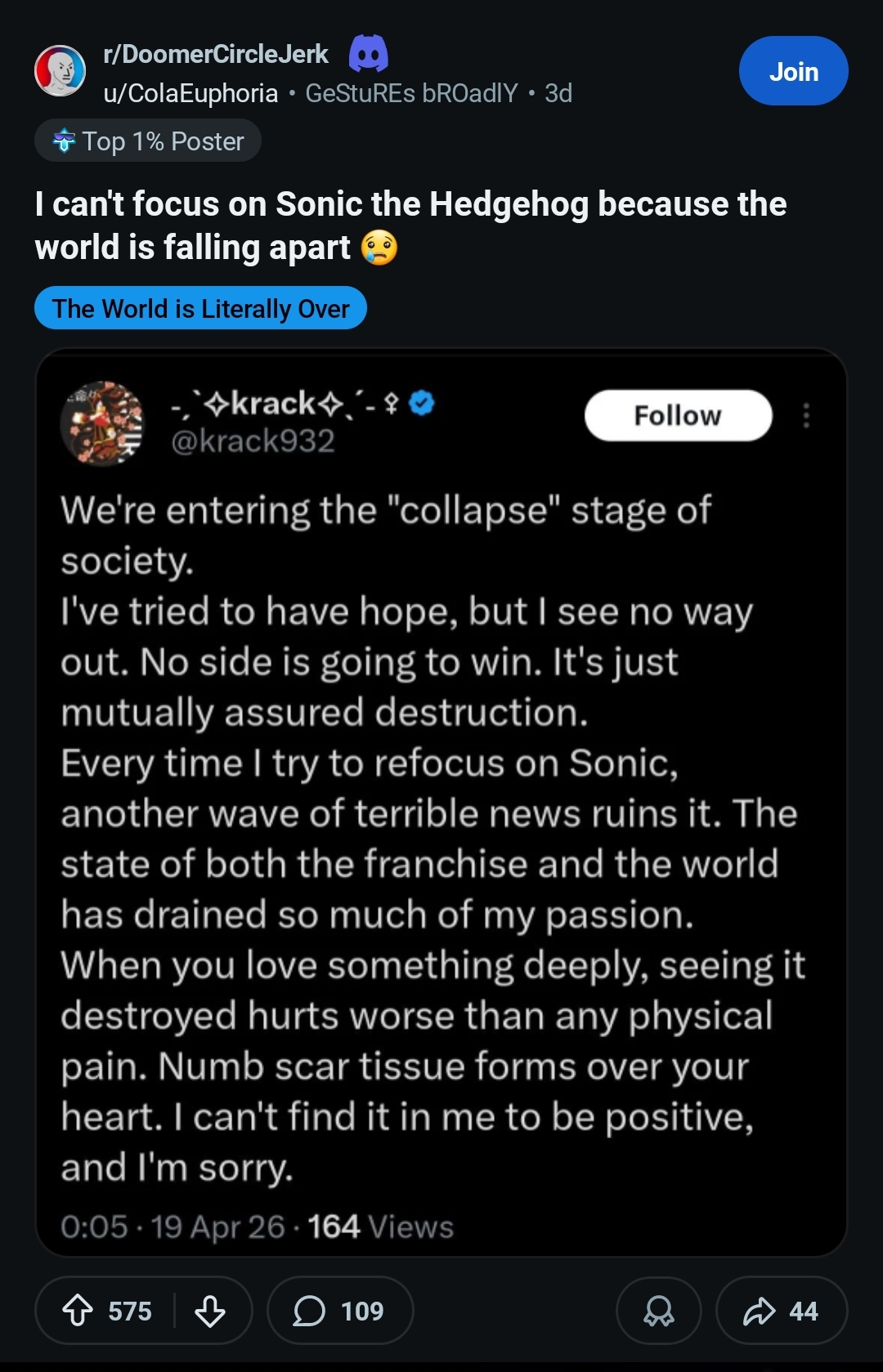Click the Top 1% Poster badge

pos(148,141)
